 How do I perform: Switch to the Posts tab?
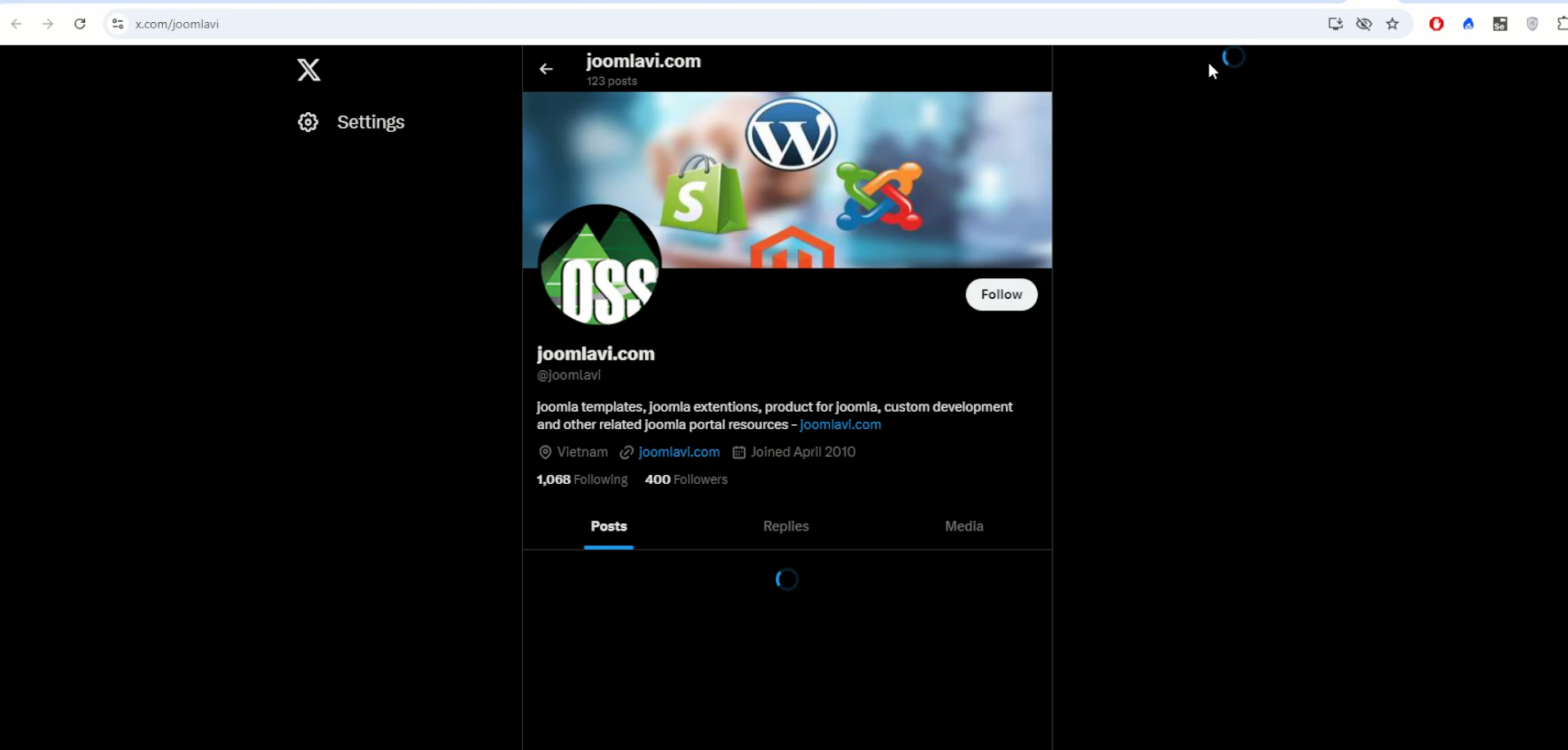coord(609,526)
